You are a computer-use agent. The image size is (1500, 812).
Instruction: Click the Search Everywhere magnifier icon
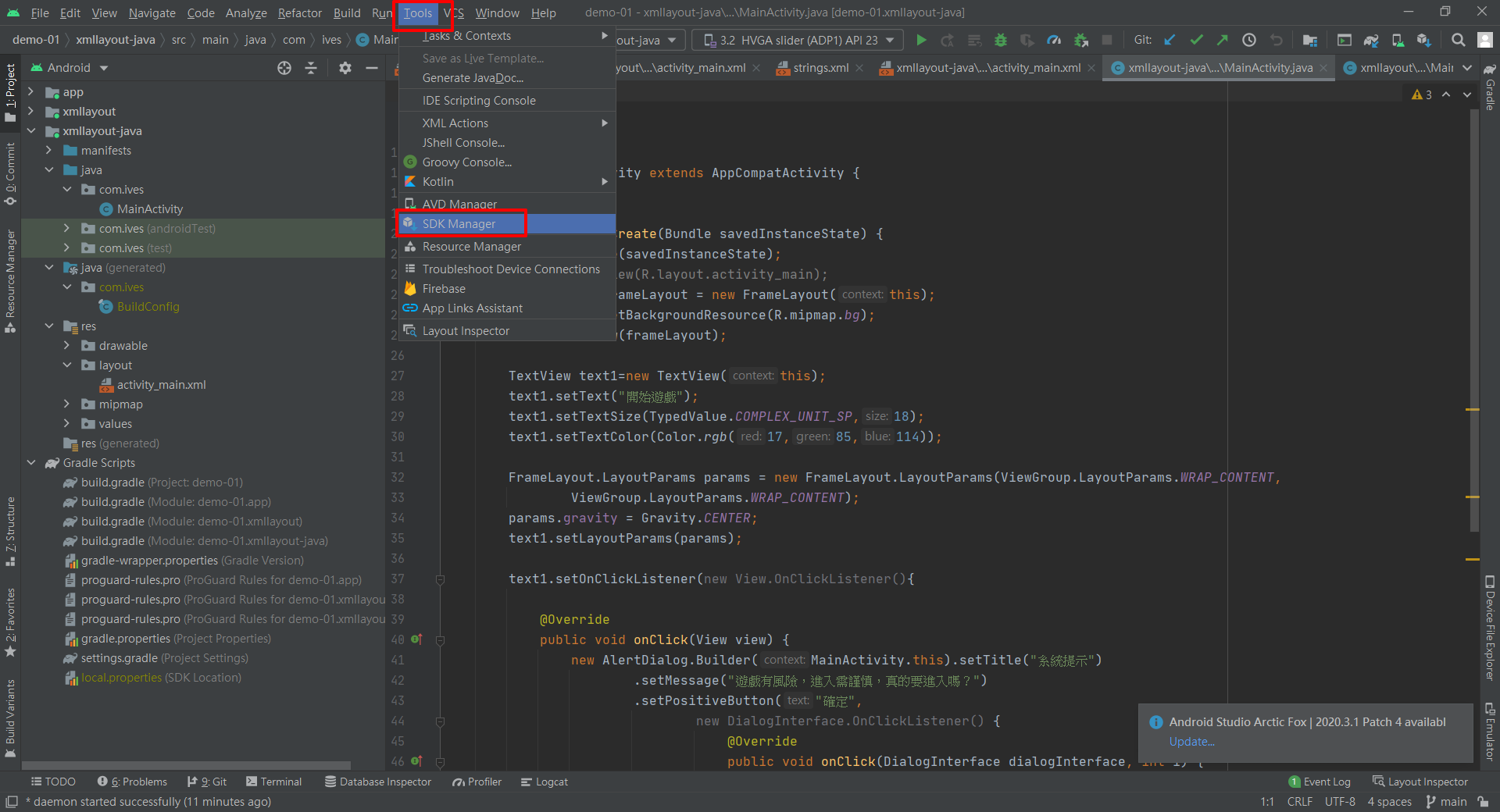point(1458,40)
